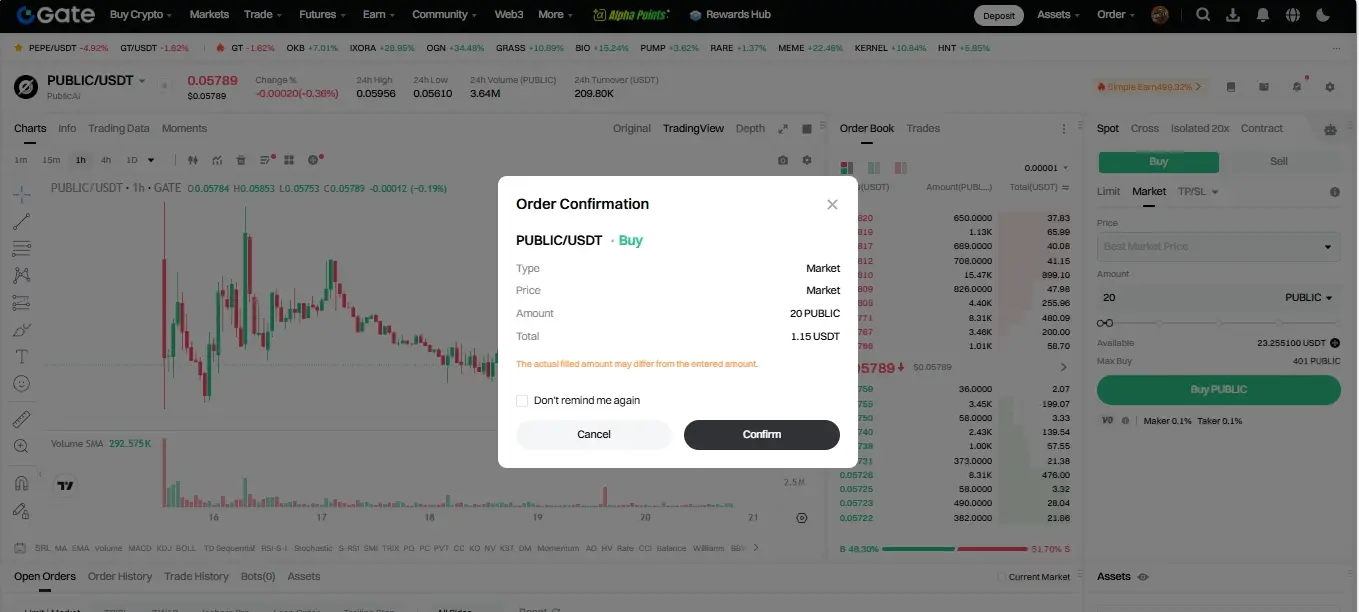Open the Order History tab
The width and height of the screenshot is (1359, 612).
point(120,576)
